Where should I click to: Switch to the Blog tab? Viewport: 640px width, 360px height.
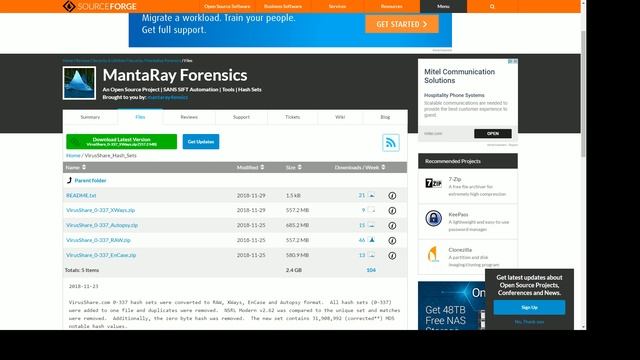[x=385, y=117]
